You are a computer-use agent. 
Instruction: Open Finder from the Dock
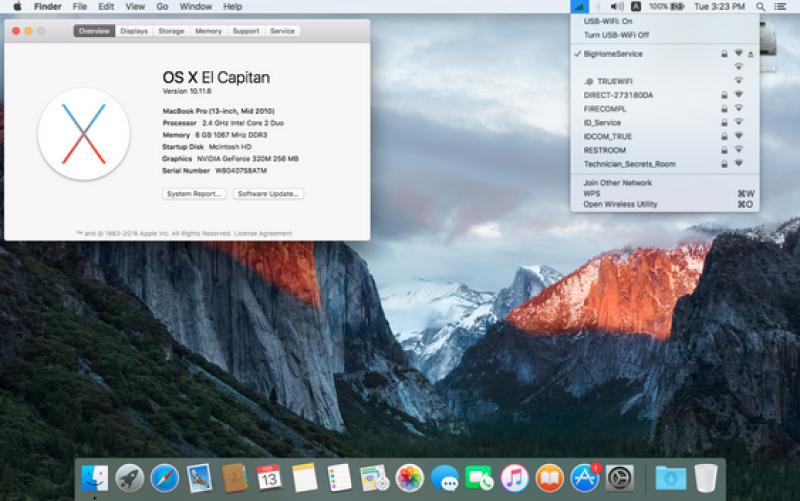coord(94,478)
